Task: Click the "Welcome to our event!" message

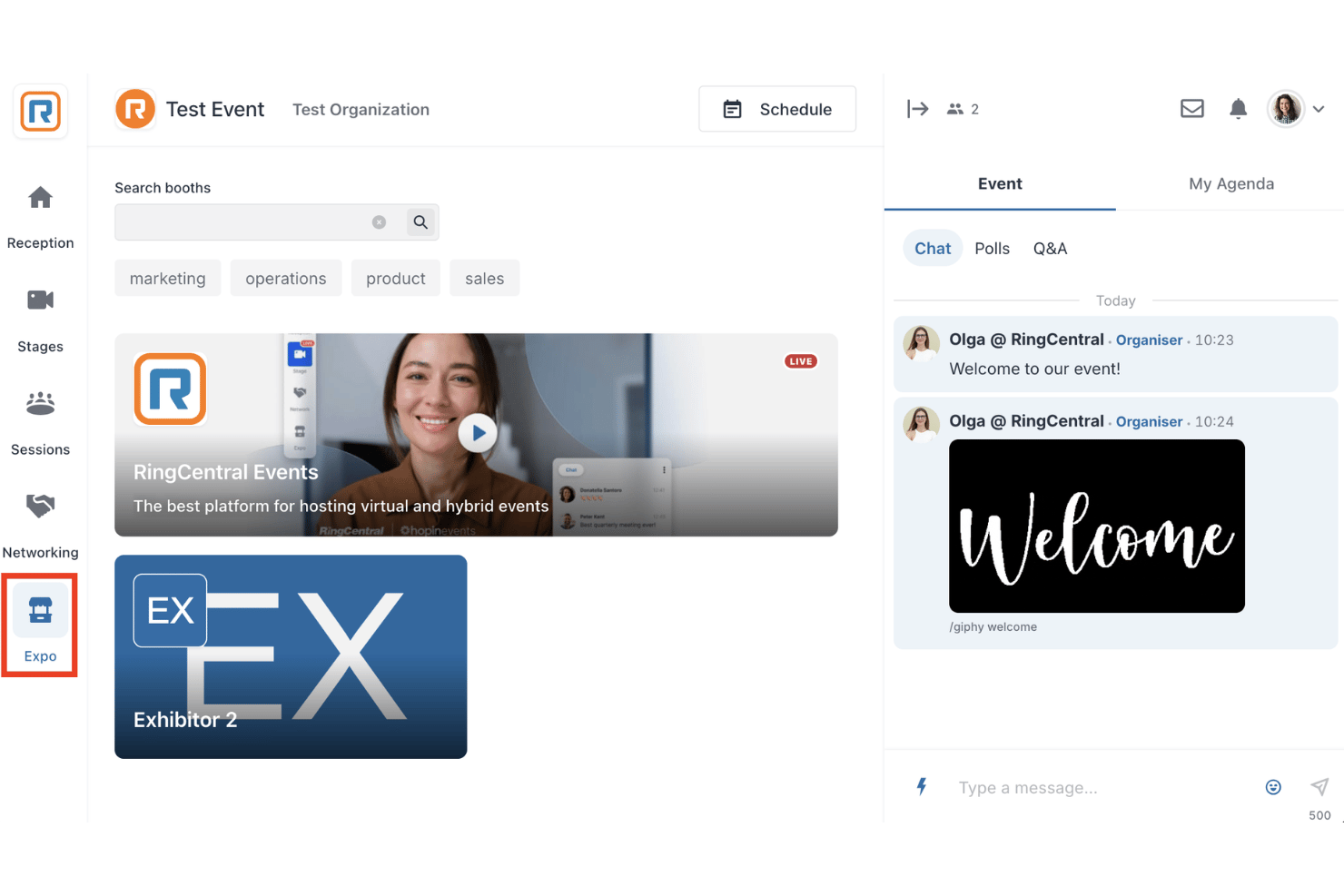Action: point(1034,369)
